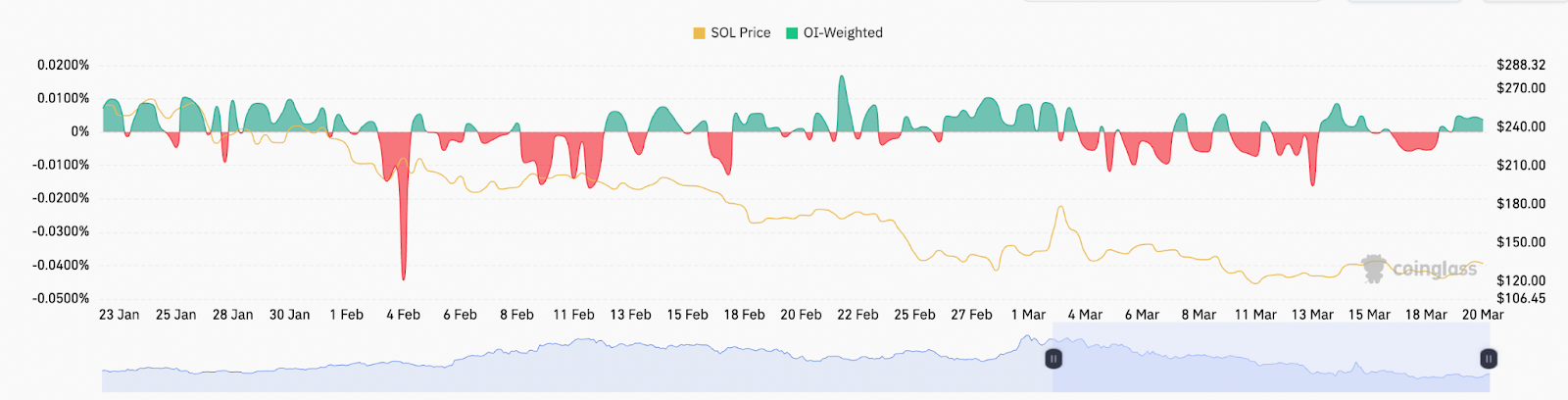Click the green OI-Weighted legend swatch
The image size is (1568, 400).
click(x=792, y=33)
